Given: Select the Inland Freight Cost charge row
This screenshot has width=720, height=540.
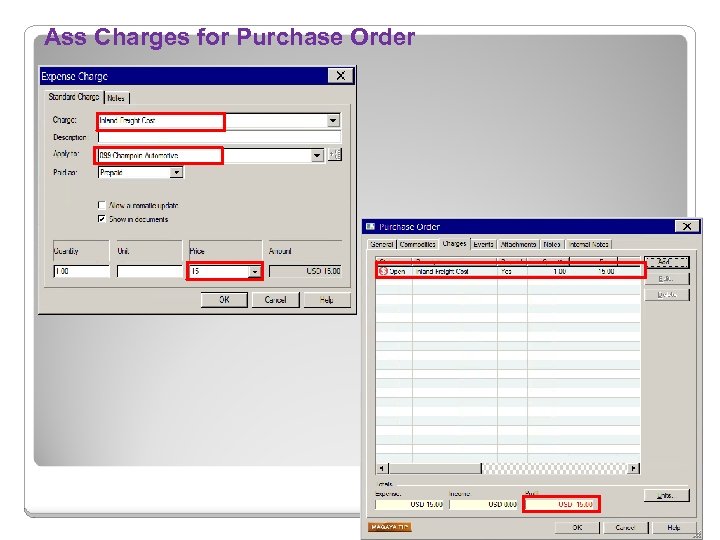Looking at the screenshot, I should (x=508, y=271).
